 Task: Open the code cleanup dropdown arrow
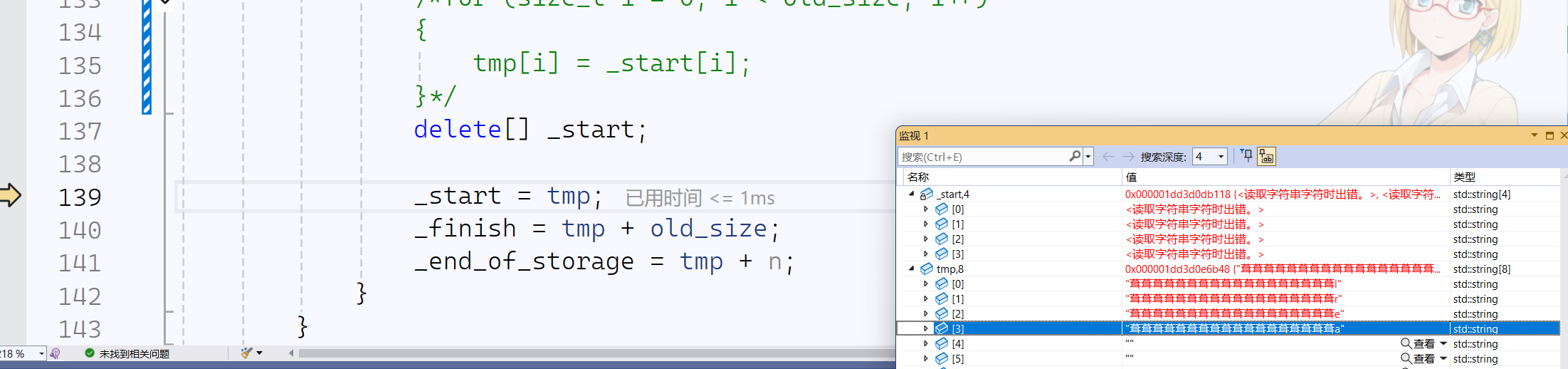pos(260,353)
